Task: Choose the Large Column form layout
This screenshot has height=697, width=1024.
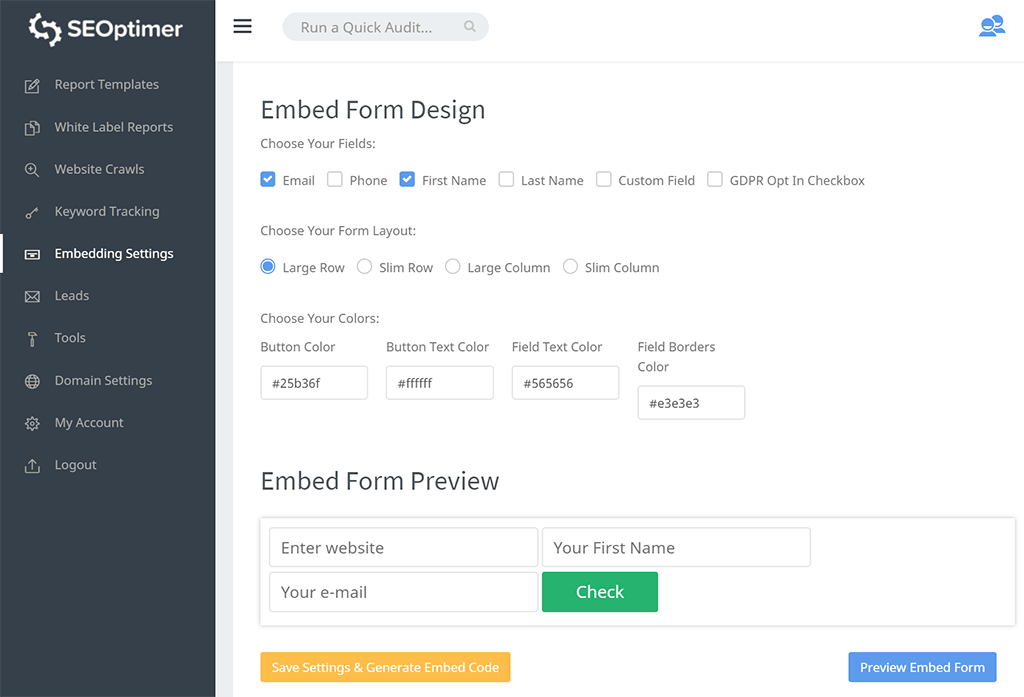Action: point(453,267)
